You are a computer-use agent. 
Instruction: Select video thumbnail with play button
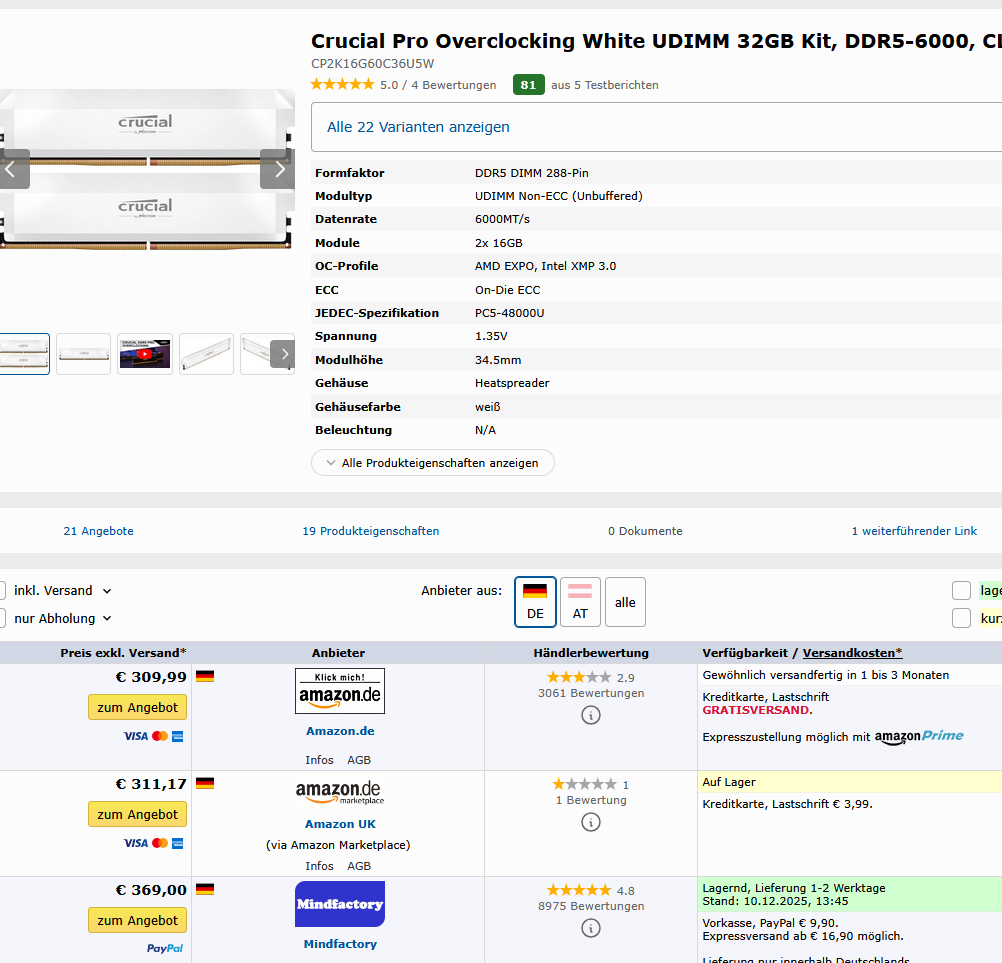click(145, 354)
